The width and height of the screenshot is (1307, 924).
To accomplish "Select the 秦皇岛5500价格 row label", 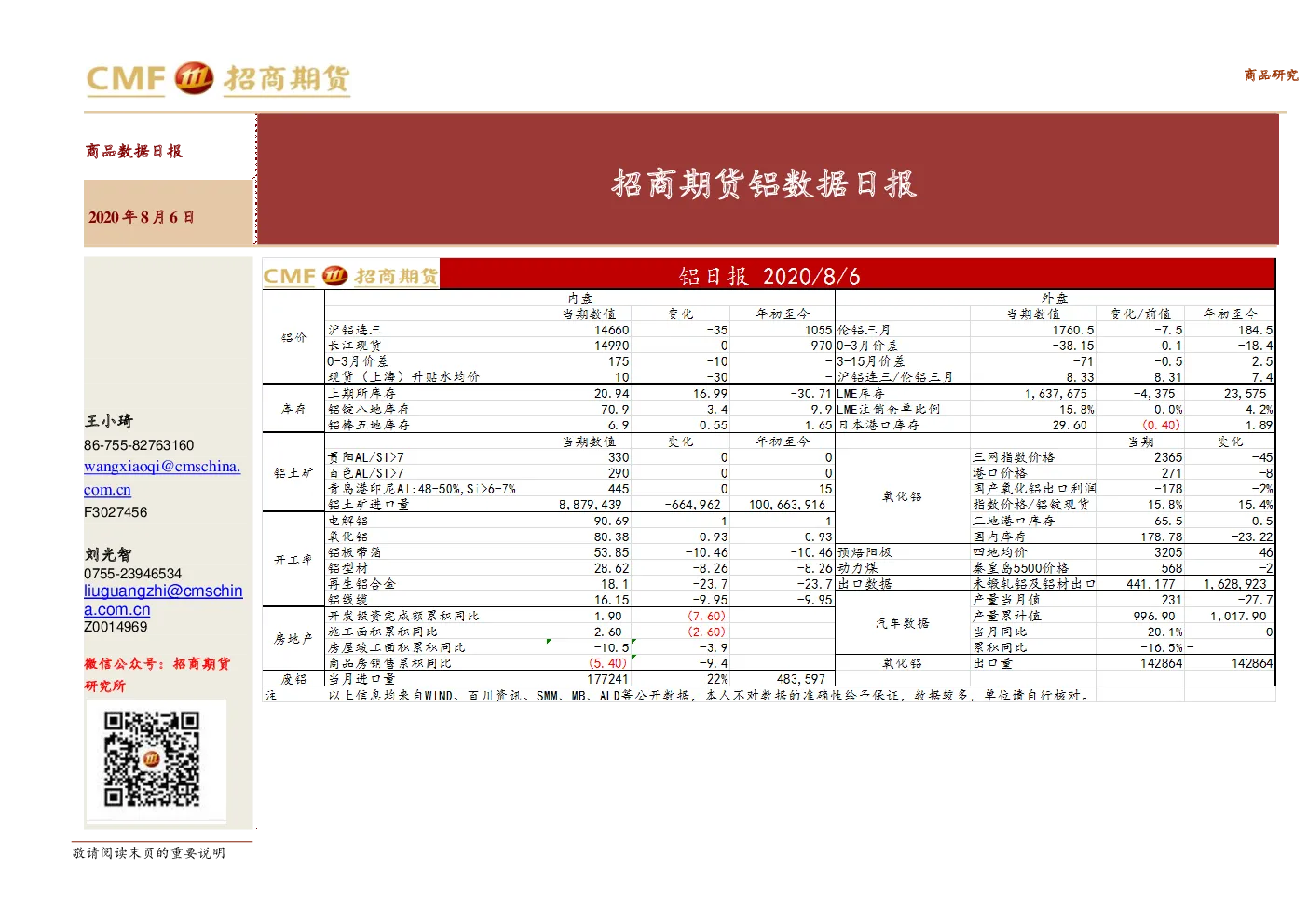I will coord(1021,568).
